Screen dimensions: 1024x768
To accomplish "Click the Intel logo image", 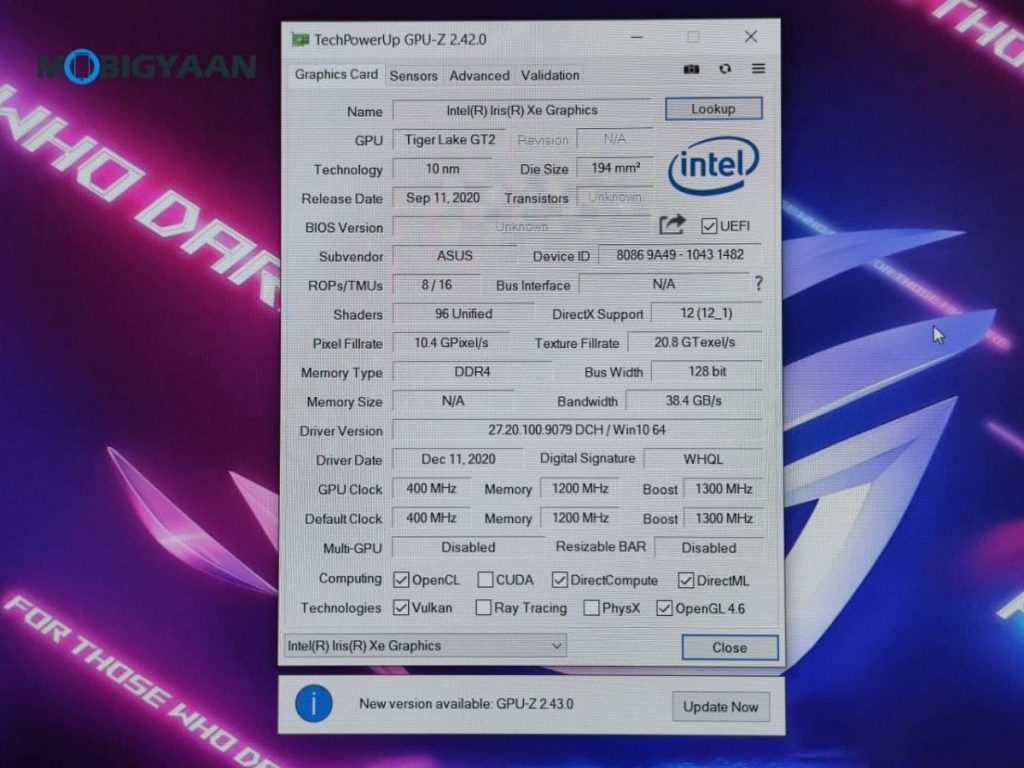I will [x=713, y=166].
